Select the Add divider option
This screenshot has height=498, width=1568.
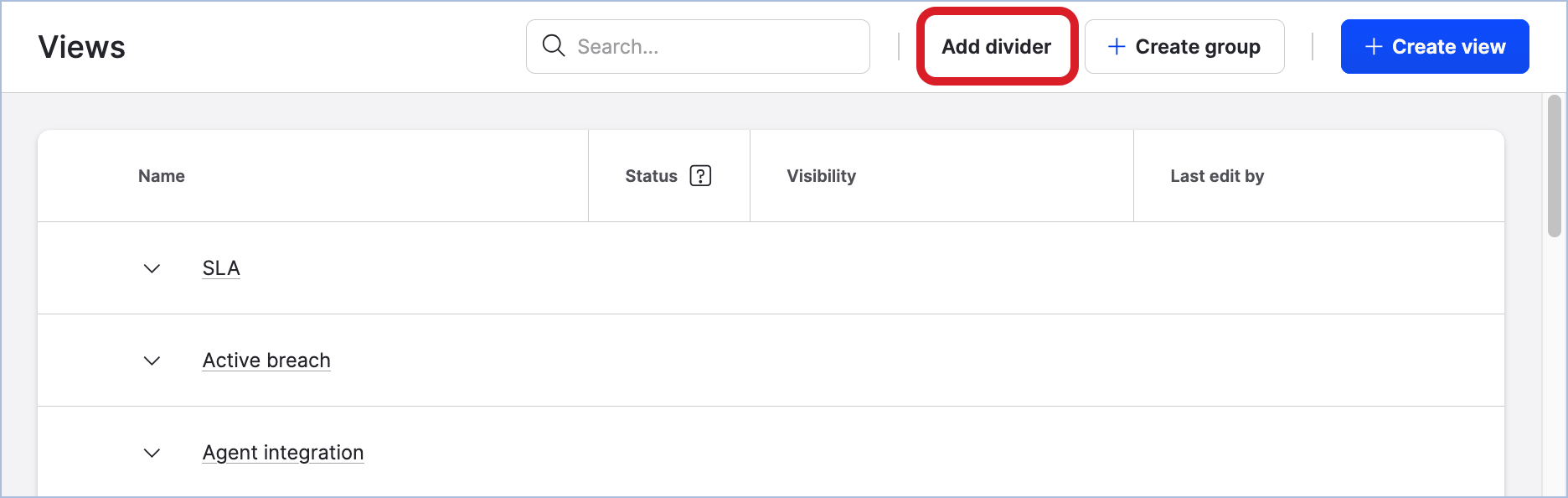(x=996, y=46)
